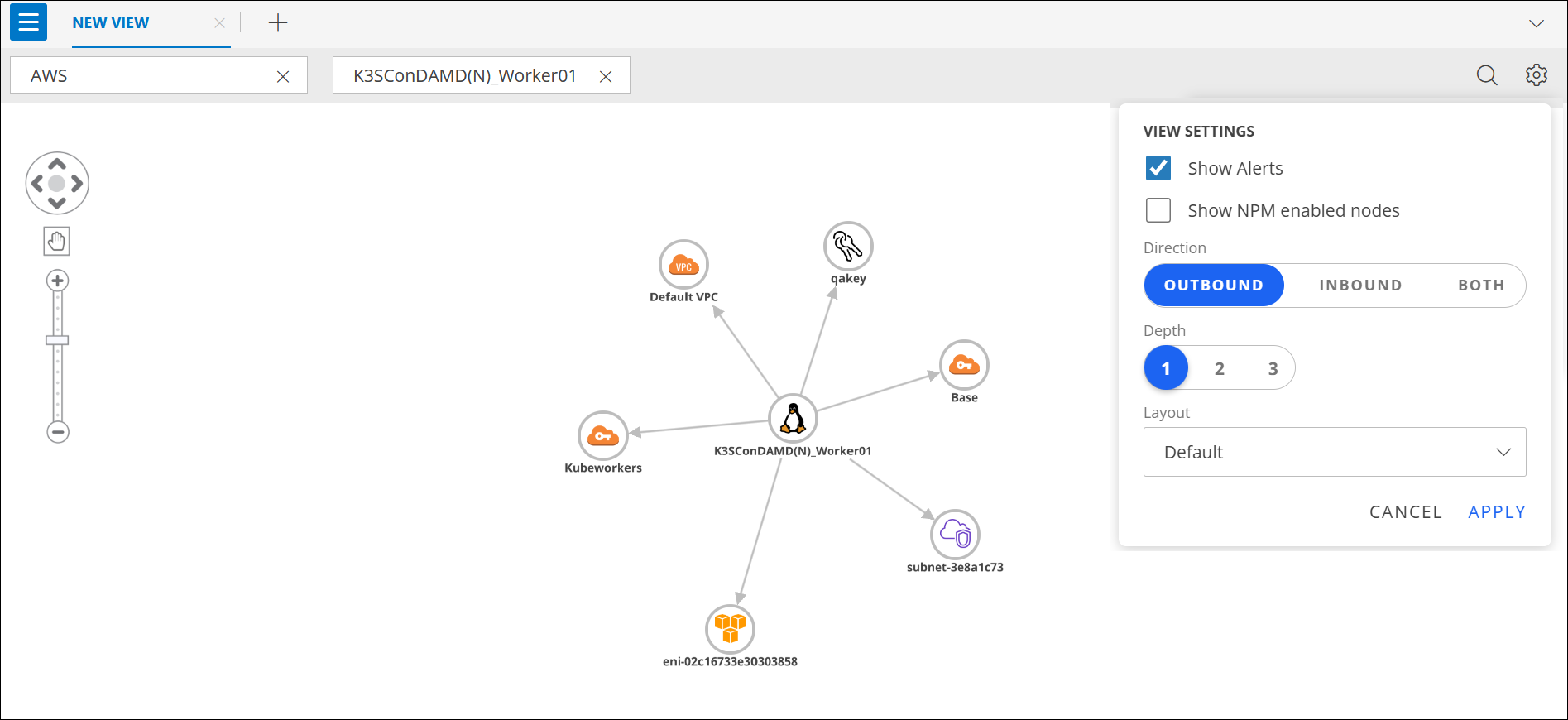Click the zoom slider handle
1568x720 pixels.
coord(57,340)
